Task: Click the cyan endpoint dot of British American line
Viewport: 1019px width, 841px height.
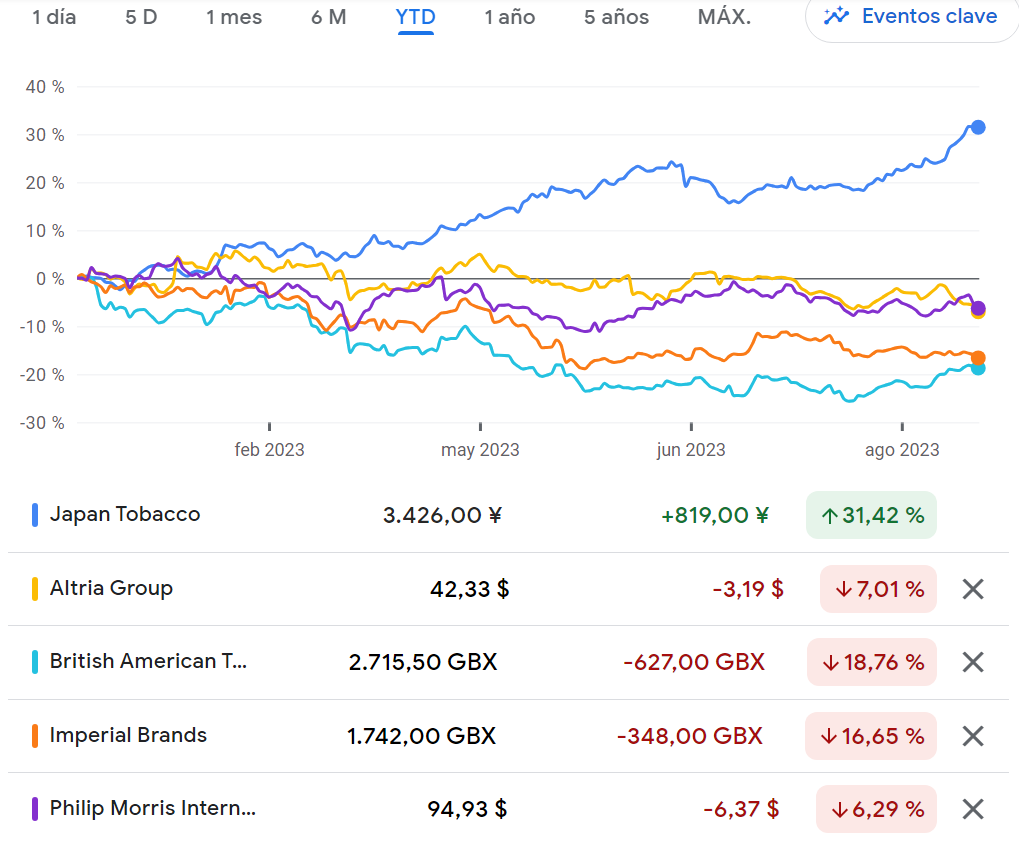Action: [978, 369]
